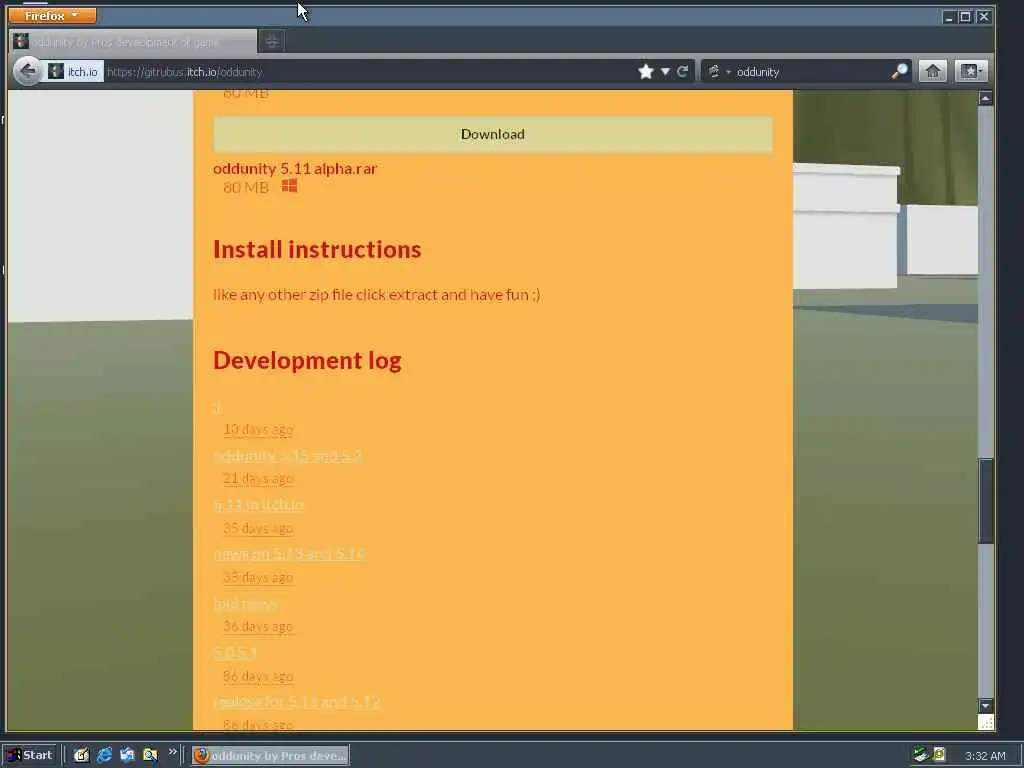
Task: Open the oddunity 5.15 and 5.2 devlog link
Action: tap(288, 455)
